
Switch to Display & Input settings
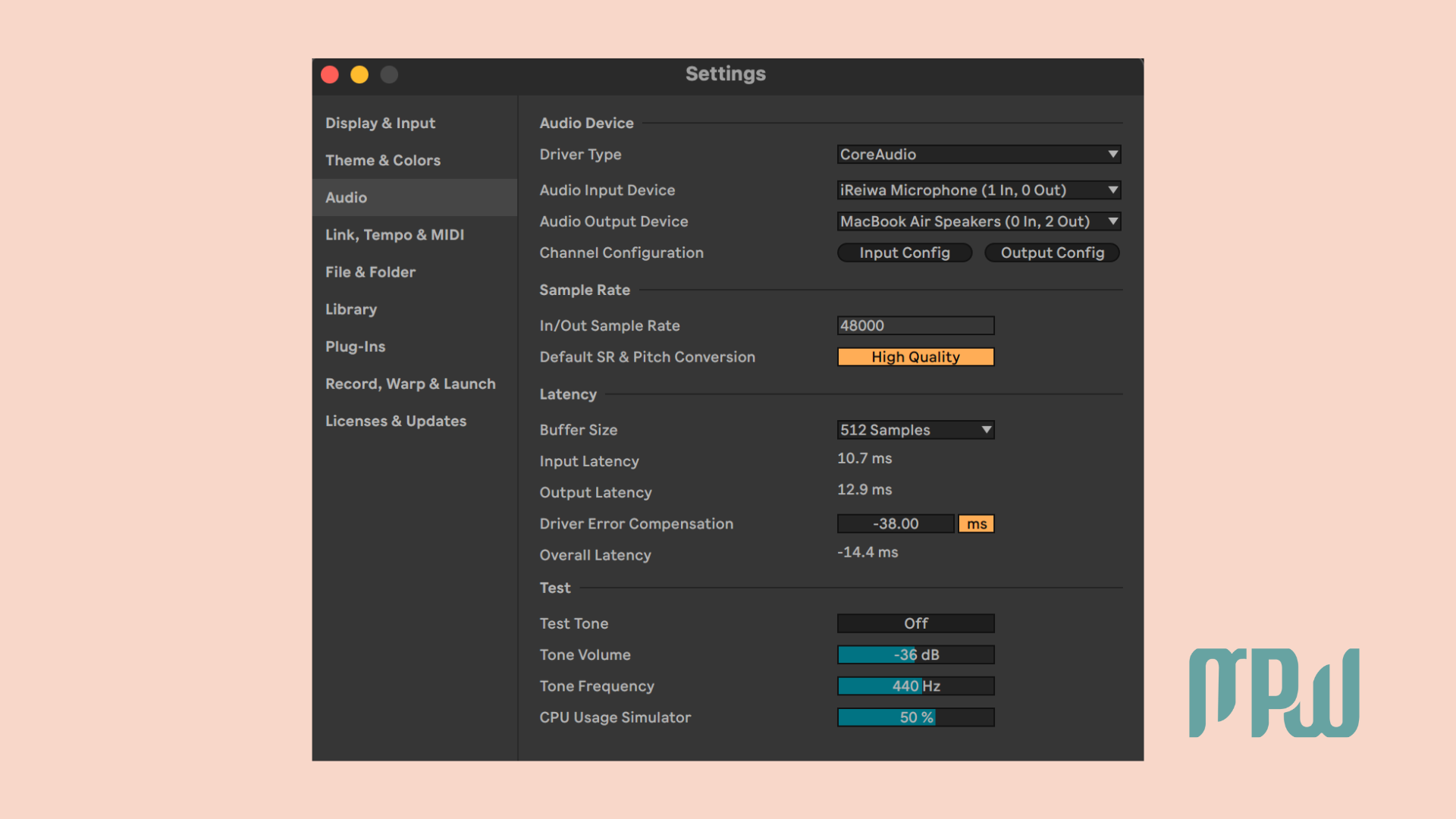pyautogui.click(x=380, y=123)
